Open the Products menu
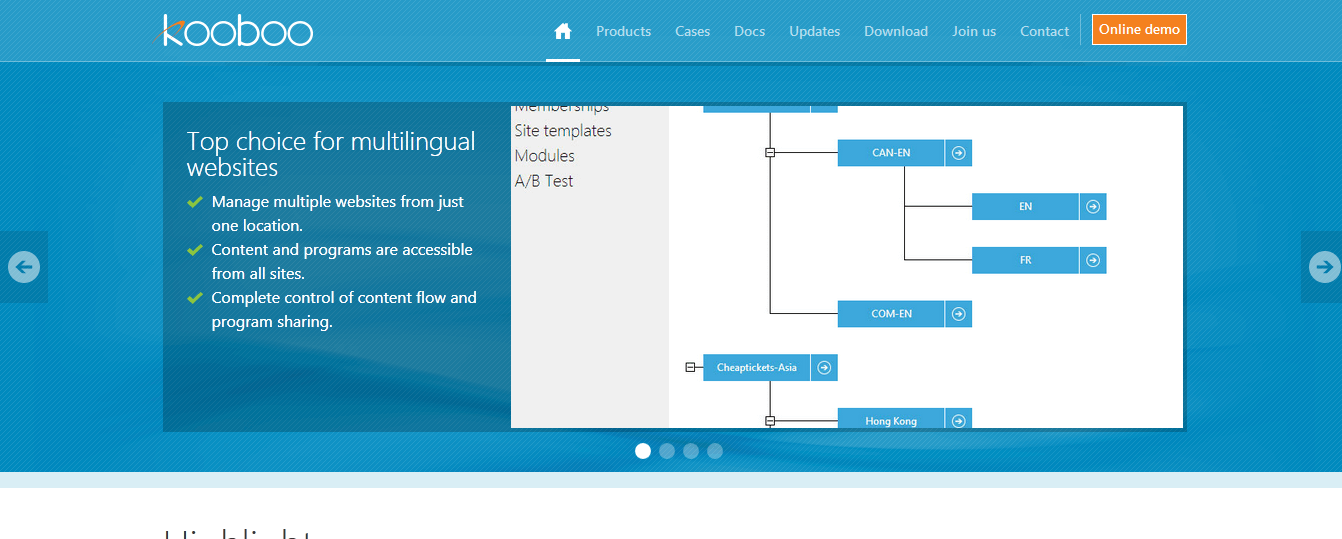This screenshot has width=1342, height=539. [x=623, y=31]
